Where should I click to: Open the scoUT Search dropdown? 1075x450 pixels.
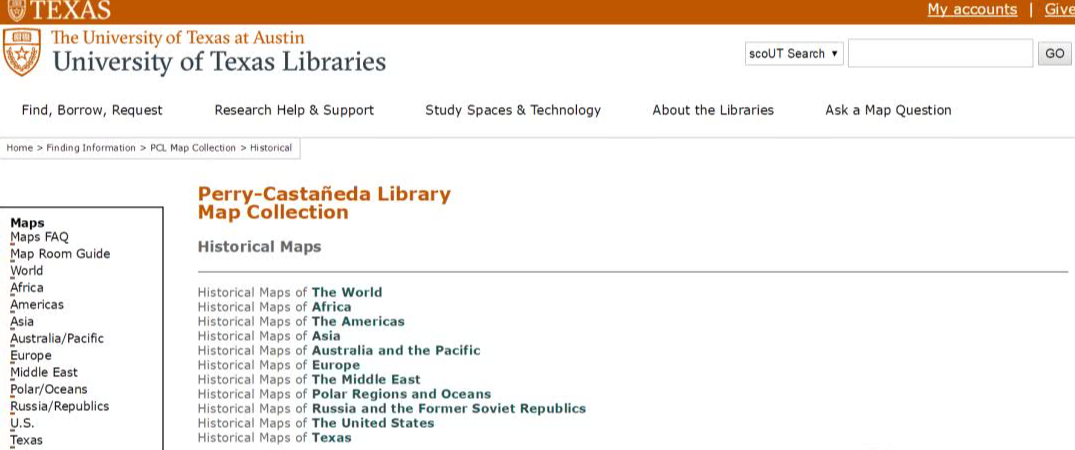(794, 54)
